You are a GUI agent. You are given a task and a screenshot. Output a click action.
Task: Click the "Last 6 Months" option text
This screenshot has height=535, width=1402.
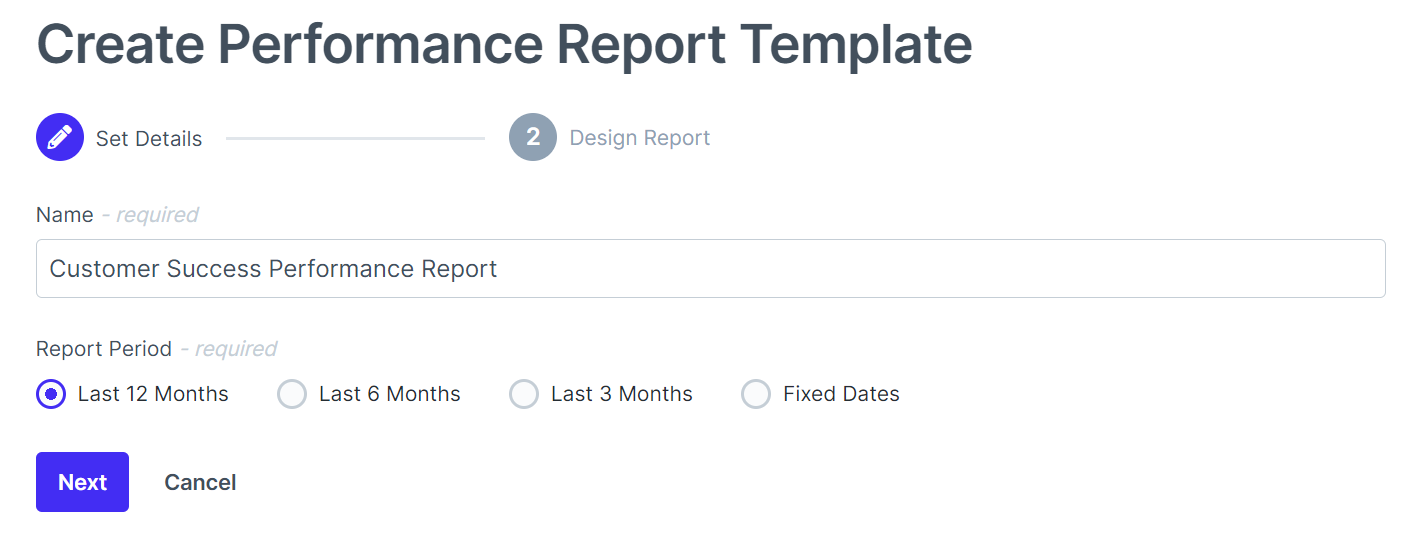[x=390, y=394]
